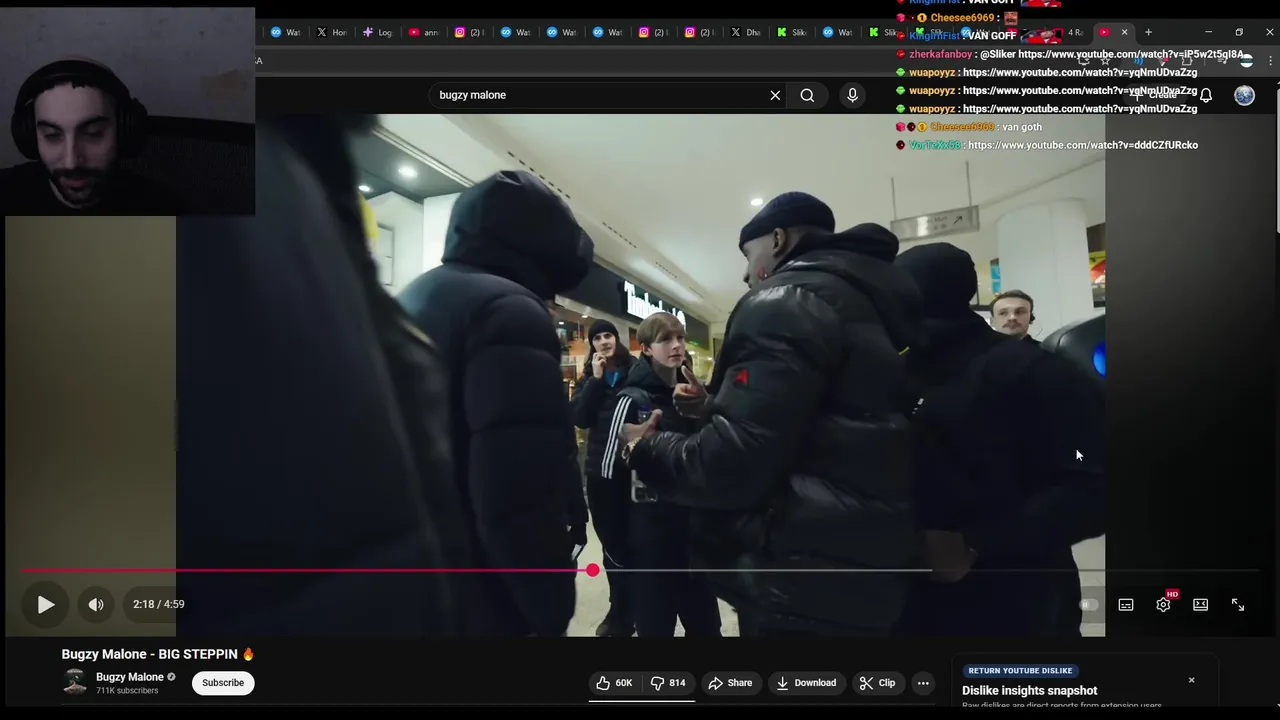Screen dimensions: 1280x720
Task: Open the Bugzy Malone channel avatar
Action: coord(75,683)
